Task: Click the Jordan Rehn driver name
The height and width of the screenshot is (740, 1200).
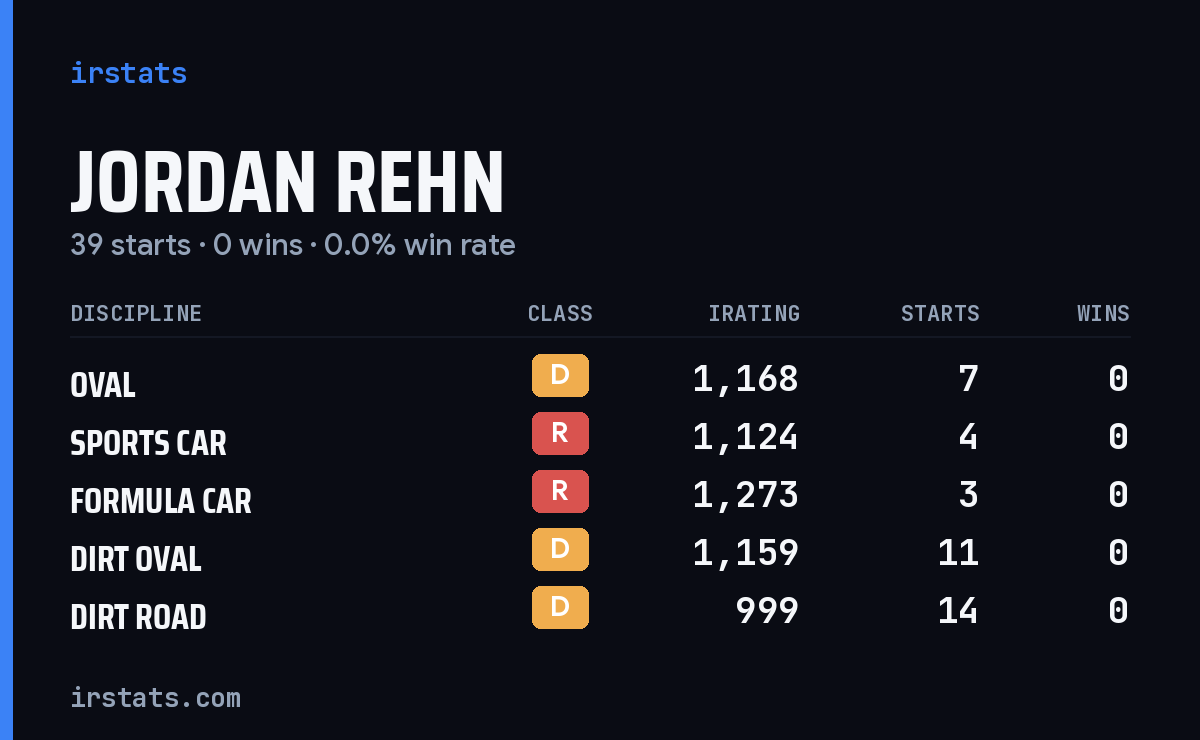Action: click(x=288, y=183)
